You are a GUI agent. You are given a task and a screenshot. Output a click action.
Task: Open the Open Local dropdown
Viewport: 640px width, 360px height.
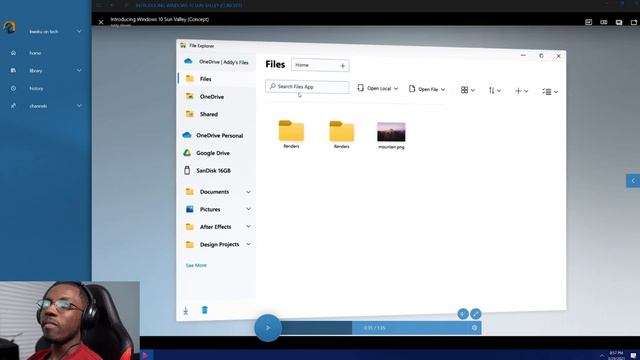click(x=378, y=88)
